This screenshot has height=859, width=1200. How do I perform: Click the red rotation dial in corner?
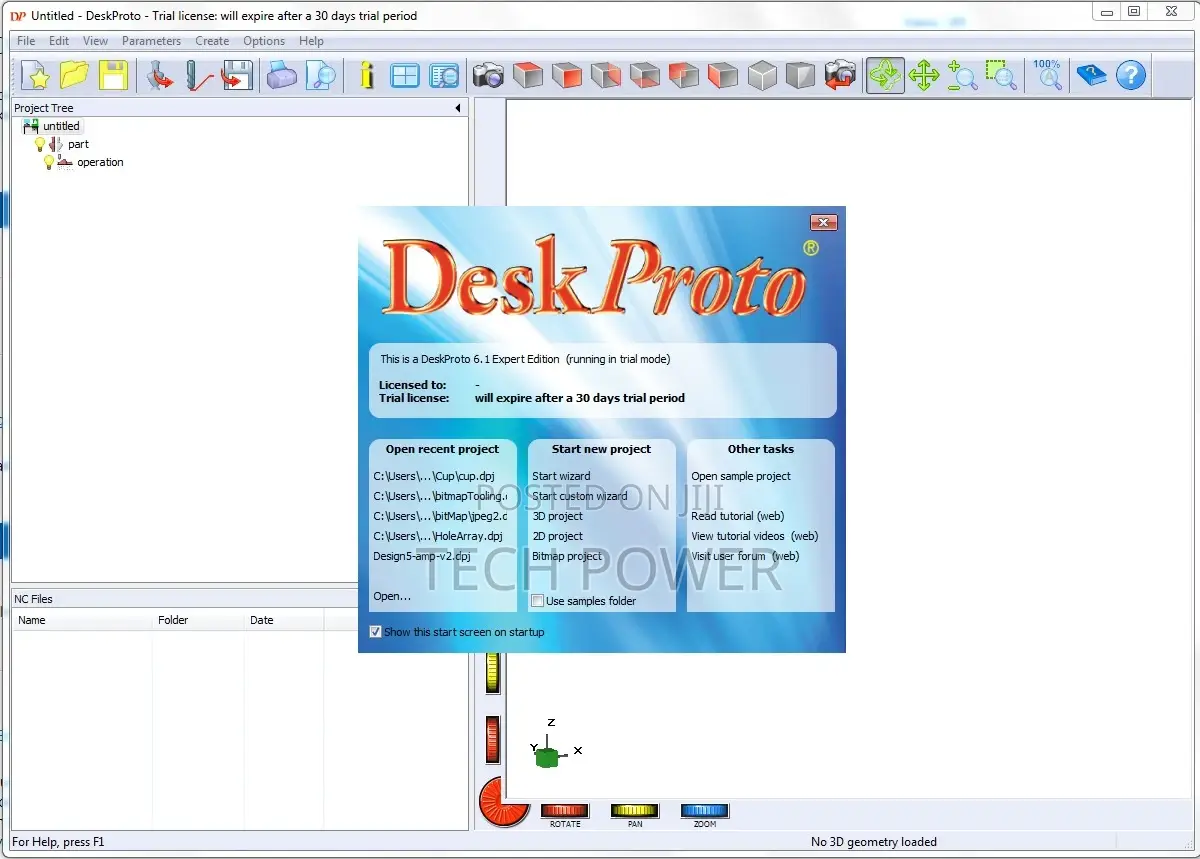504,802
